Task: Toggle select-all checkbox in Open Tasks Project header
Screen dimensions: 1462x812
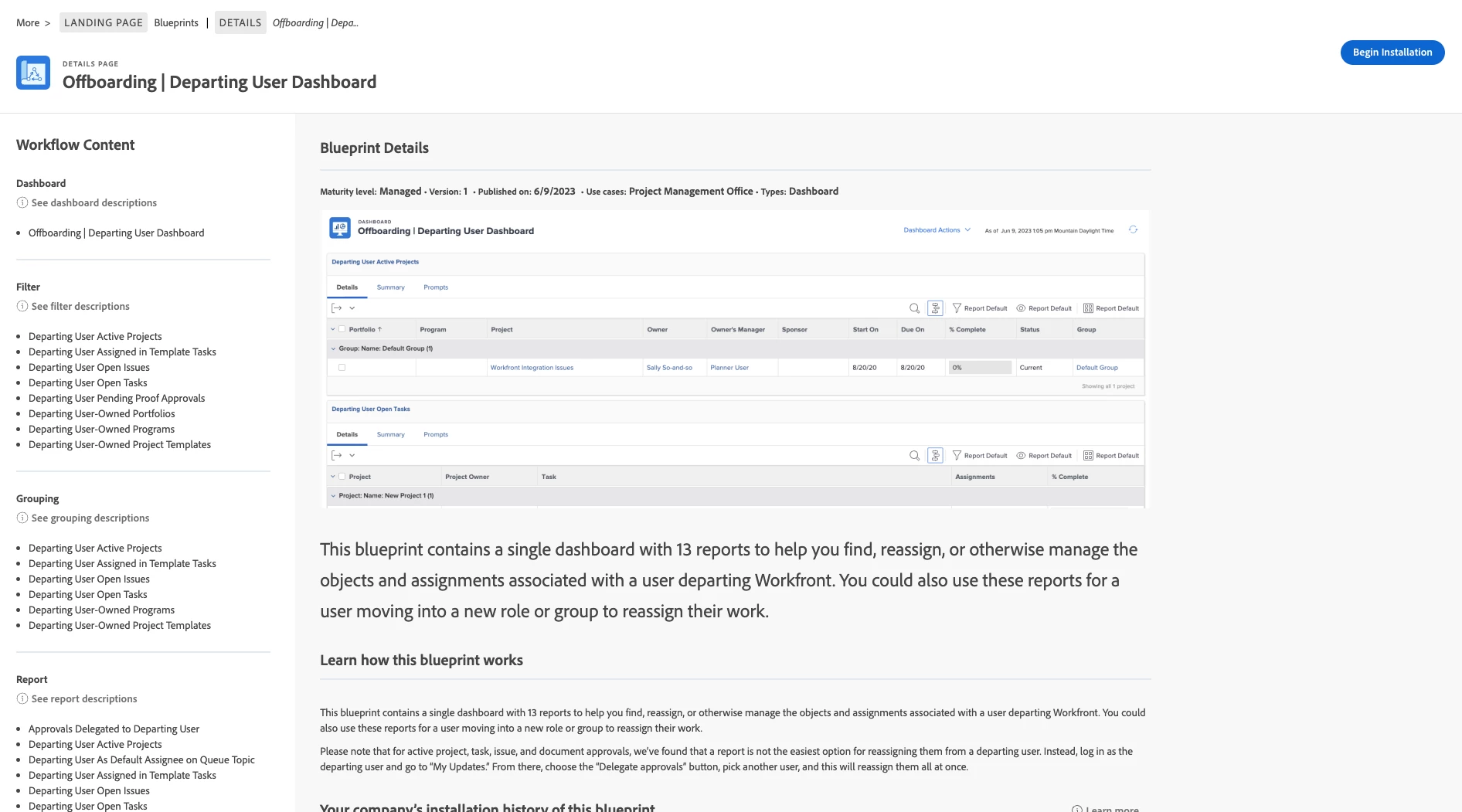Action: click(x=342, y=477)
